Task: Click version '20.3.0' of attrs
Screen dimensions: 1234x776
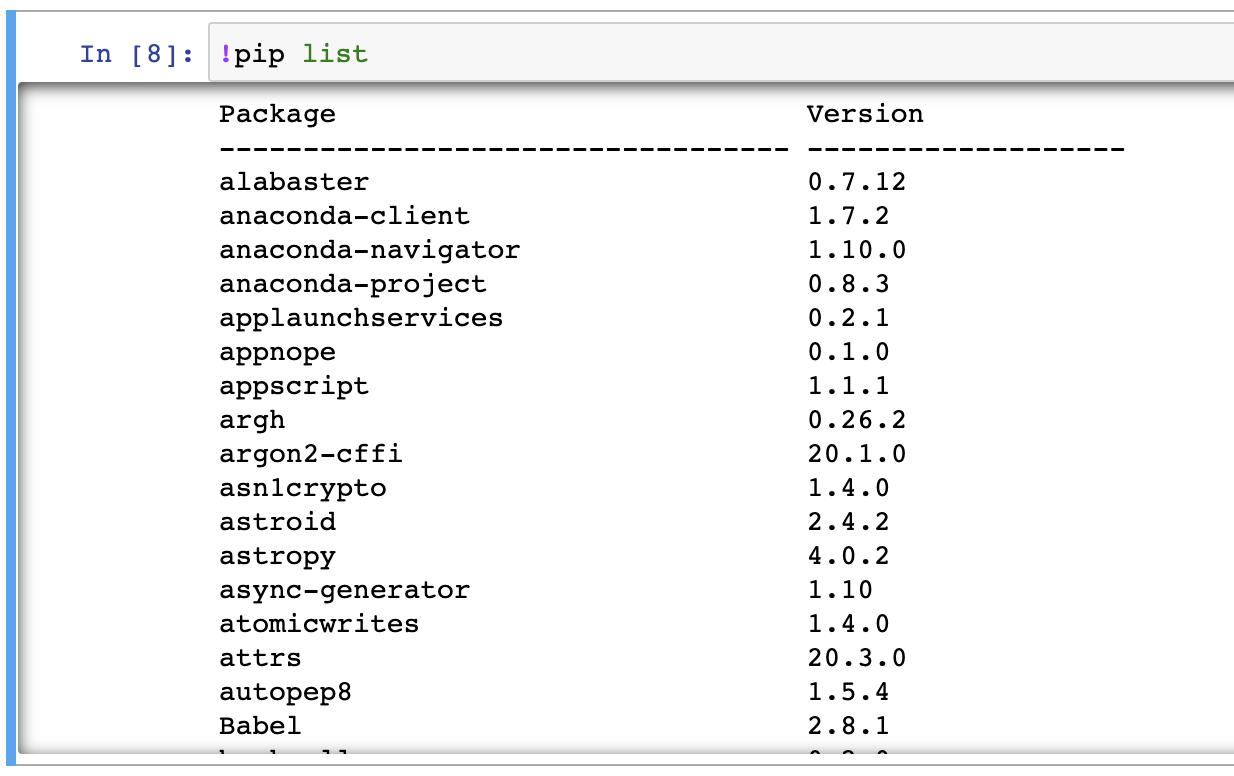Action: [x=857, y=658]
